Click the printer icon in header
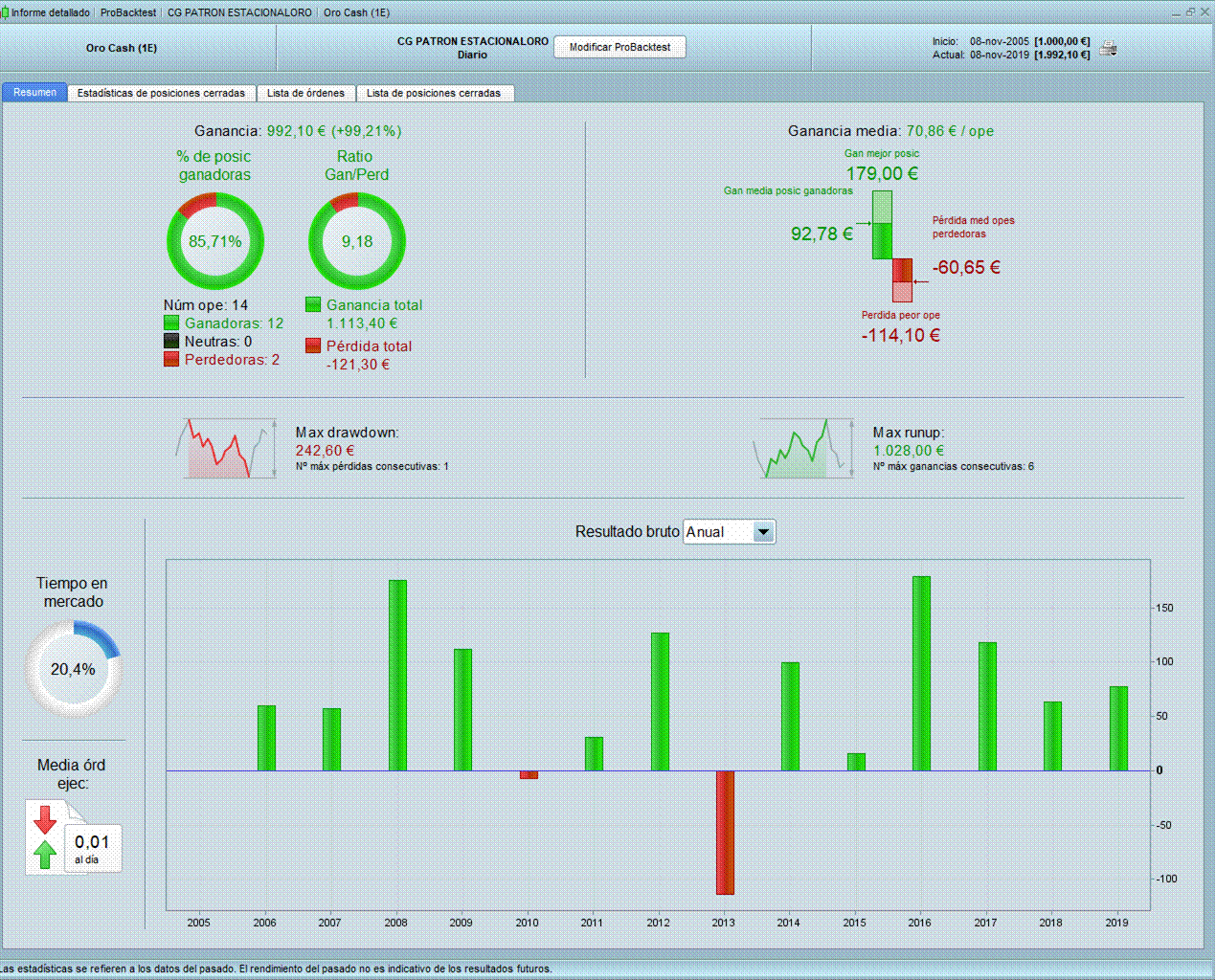This screenshot has height=980, width=1216. pos(1108,48)
